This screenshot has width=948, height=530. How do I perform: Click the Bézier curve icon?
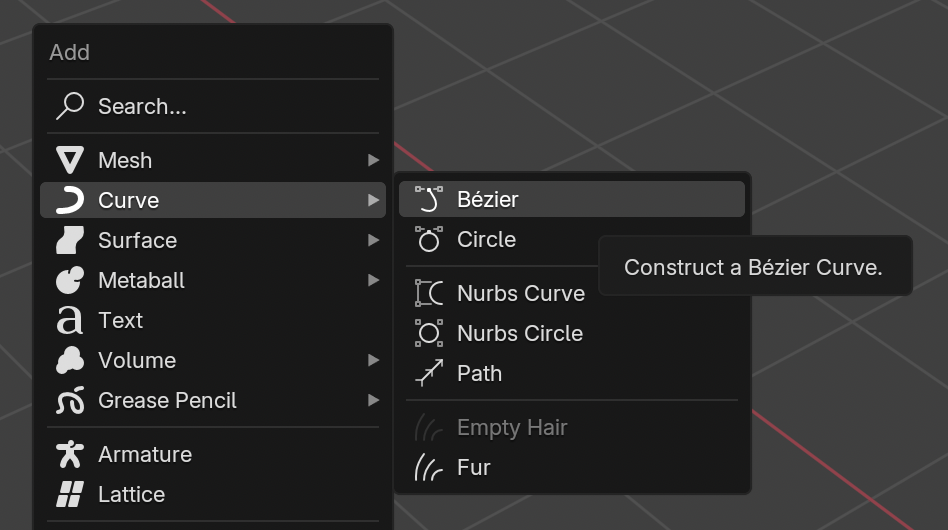click(x=429, y=199)
